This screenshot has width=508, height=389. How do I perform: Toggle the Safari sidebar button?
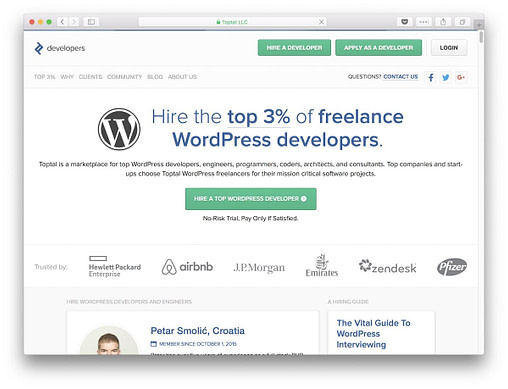[x=91, y=22]
